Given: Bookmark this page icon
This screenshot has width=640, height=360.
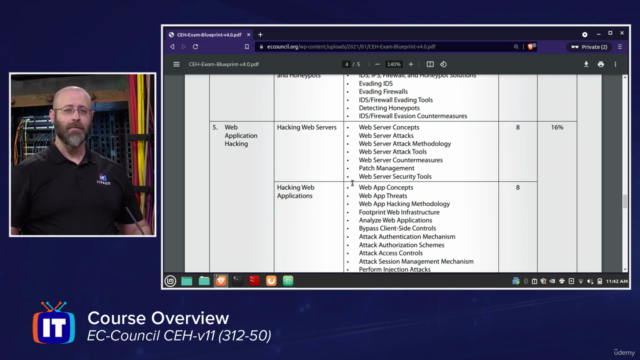Looking at the screenshot, I should 247,47.
